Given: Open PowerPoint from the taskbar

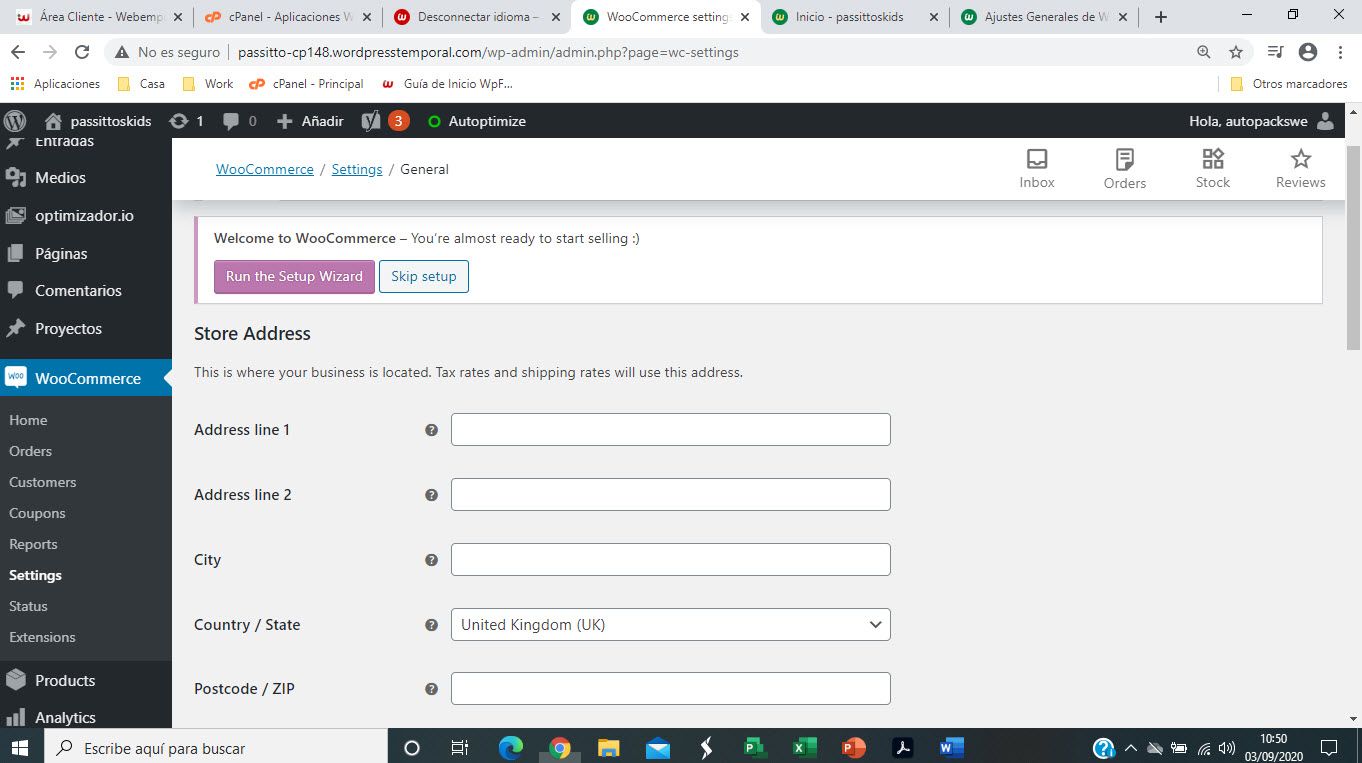Looking at the screenshot, I should click(x=853, y=747).
